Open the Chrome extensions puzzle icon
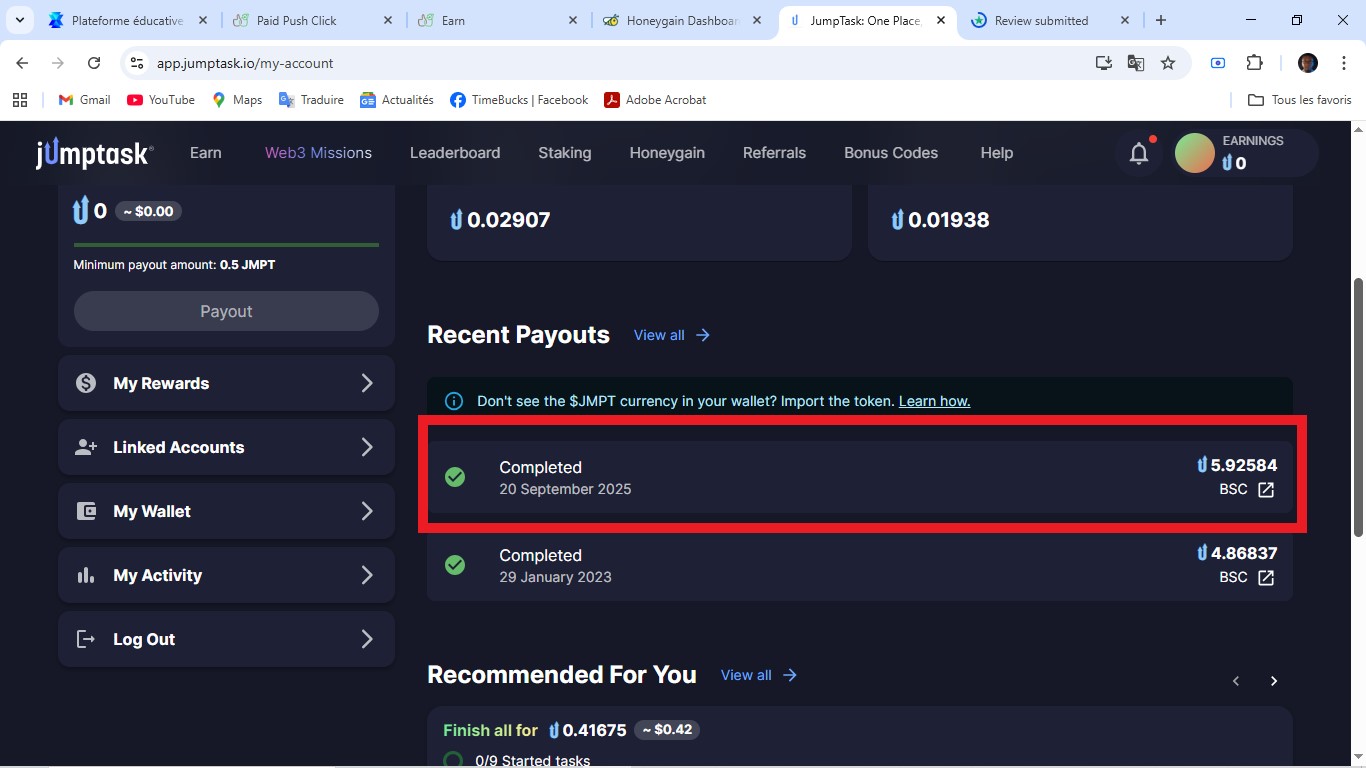The image size is (1366, 768). tap(1254, 63)
